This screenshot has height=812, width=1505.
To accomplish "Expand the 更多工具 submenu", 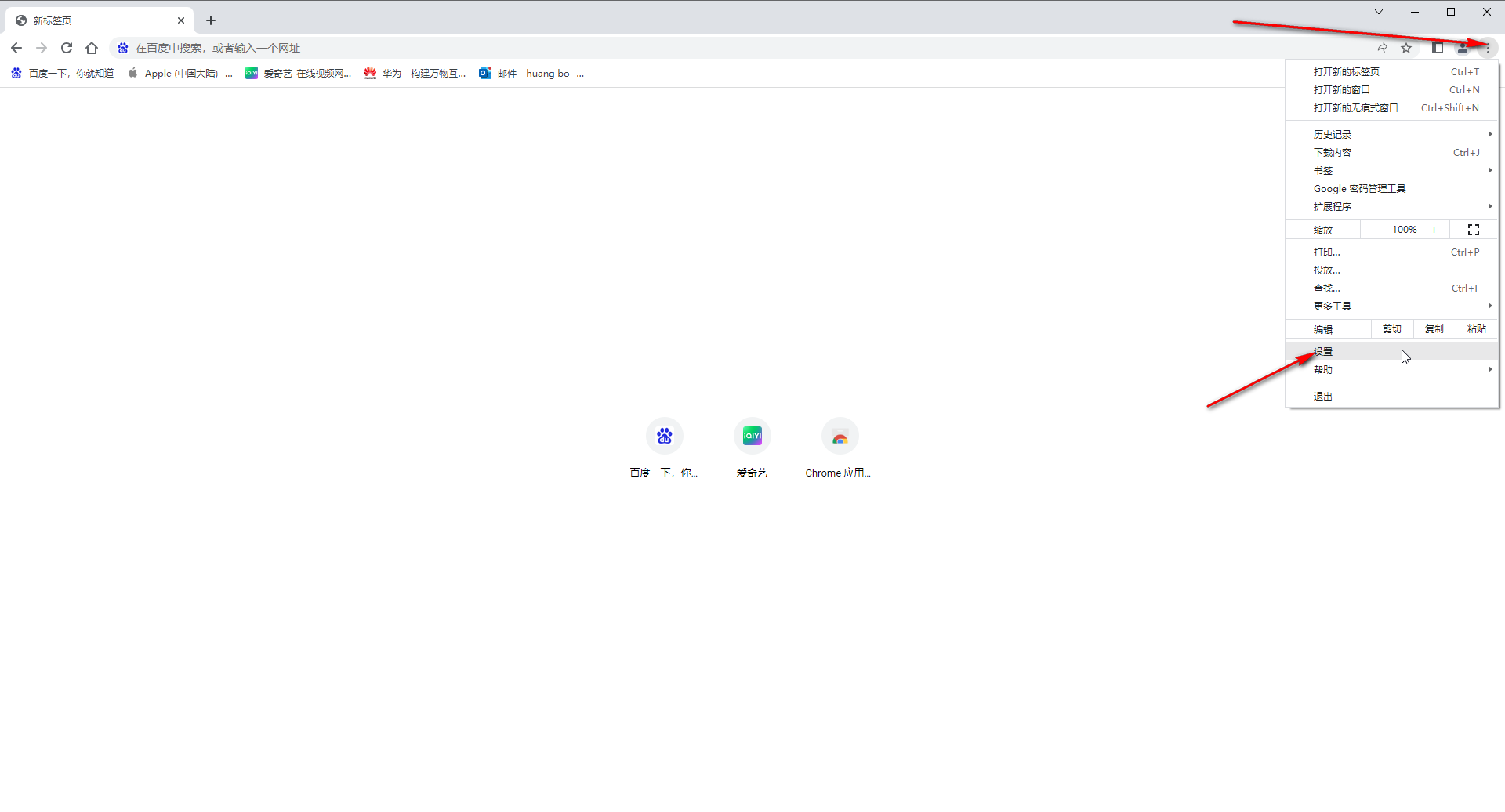I will [1392, 306].
